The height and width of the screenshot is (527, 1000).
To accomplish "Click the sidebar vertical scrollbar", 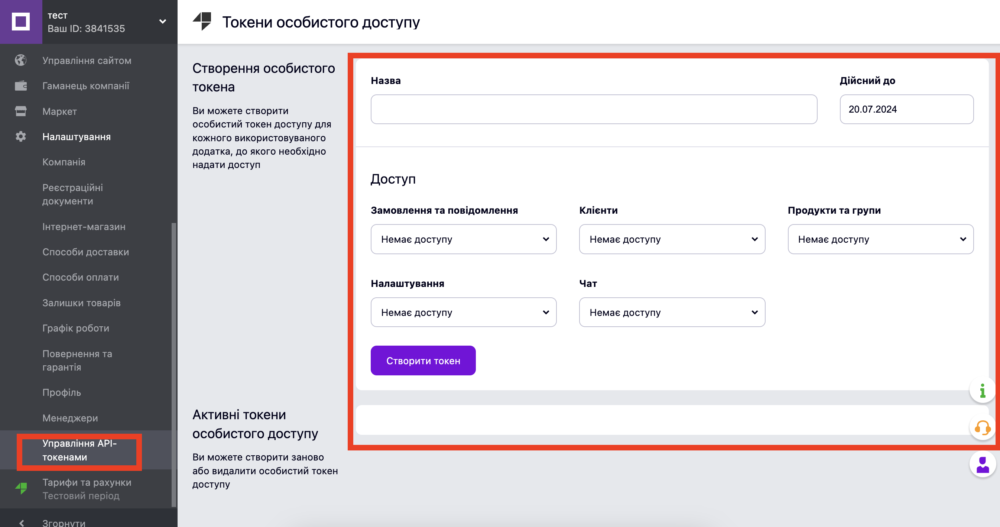I will click(174, 364).
